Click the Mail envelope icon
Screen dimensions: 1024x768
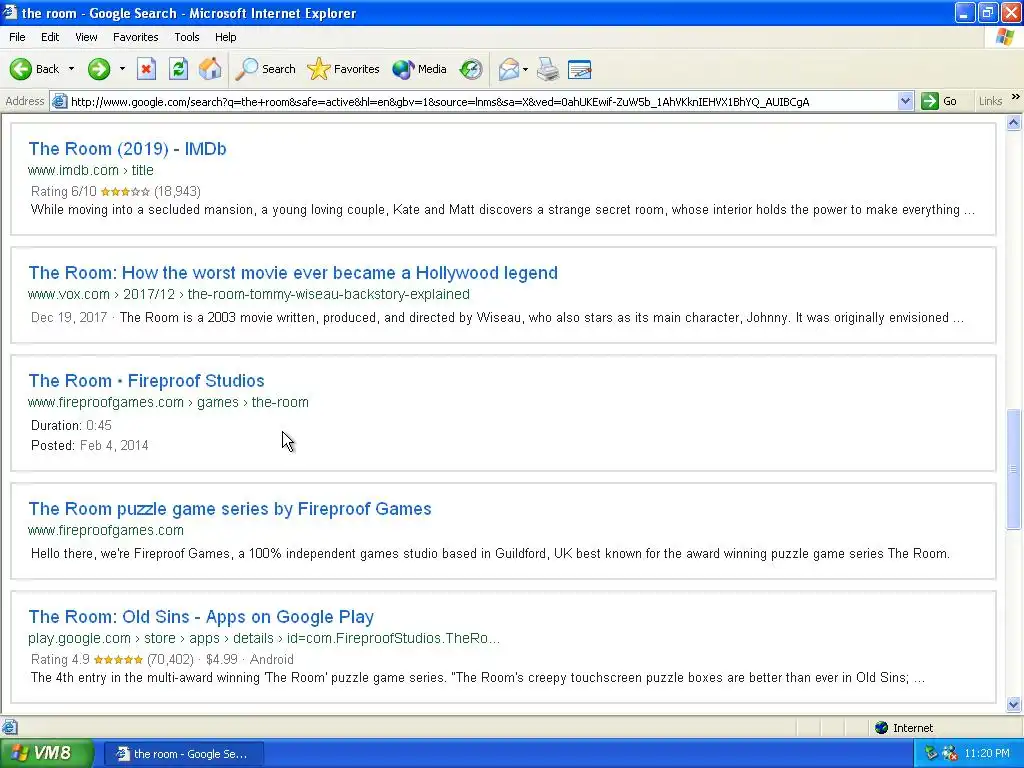click(508, 69)
